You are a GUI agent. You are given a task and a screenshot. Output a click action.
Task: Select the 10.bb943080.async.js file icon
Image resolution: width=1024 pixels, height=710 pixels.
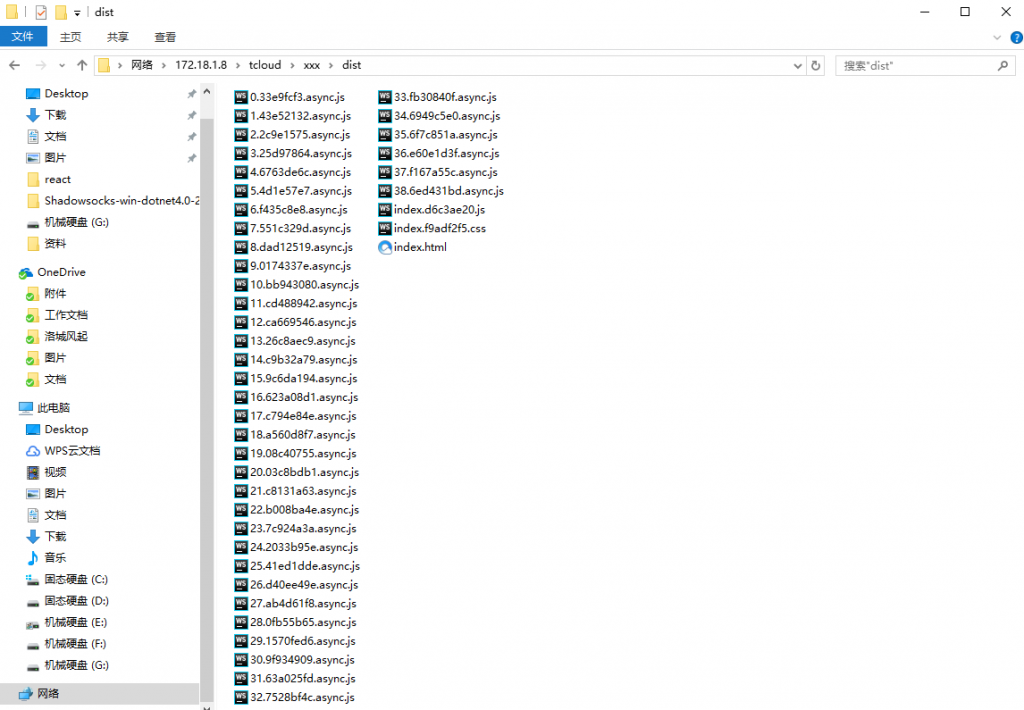click(241, 285)
